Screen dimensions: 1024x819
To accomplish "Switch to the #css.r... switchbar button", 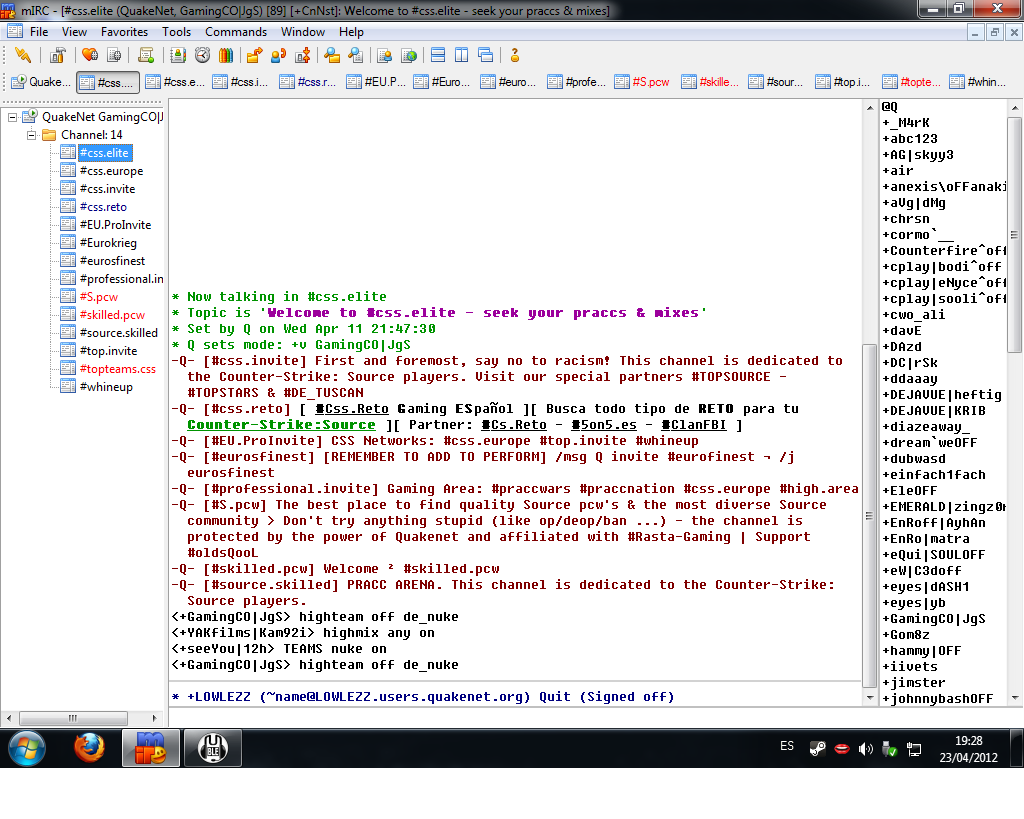I will click(x=309, y=82).
